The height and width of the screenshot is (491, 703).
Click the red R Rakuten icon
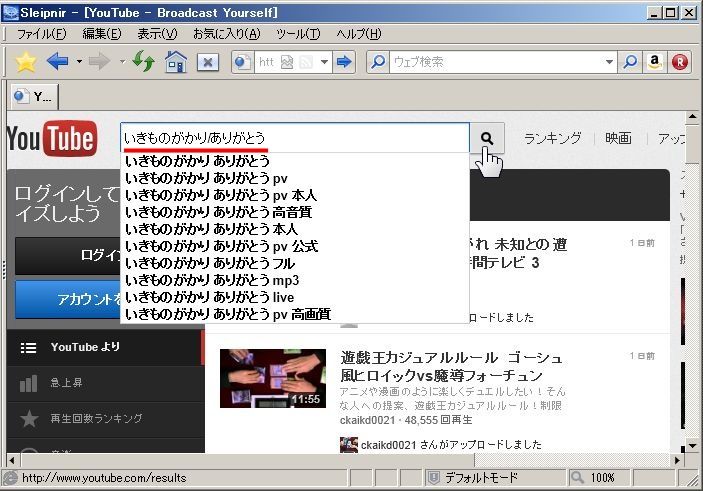(680, 62)
